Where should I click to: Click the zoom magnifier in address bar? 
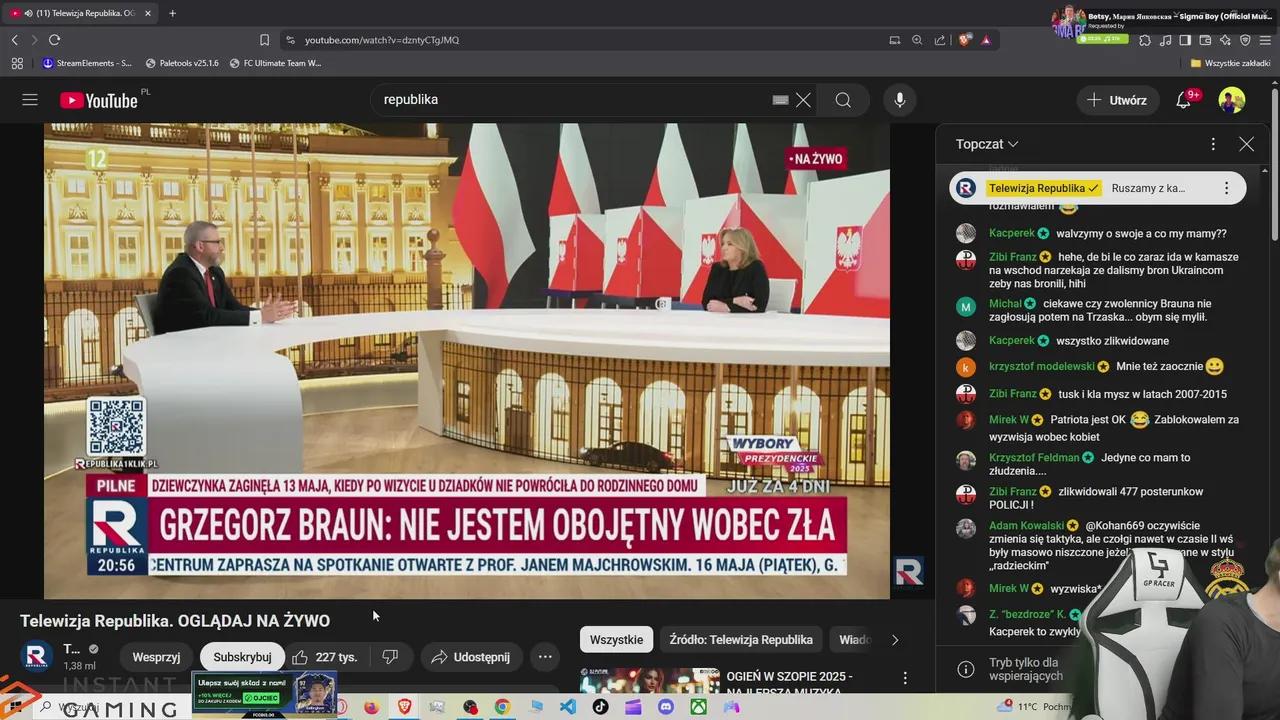pyautogui.click(x=917, y=40)
